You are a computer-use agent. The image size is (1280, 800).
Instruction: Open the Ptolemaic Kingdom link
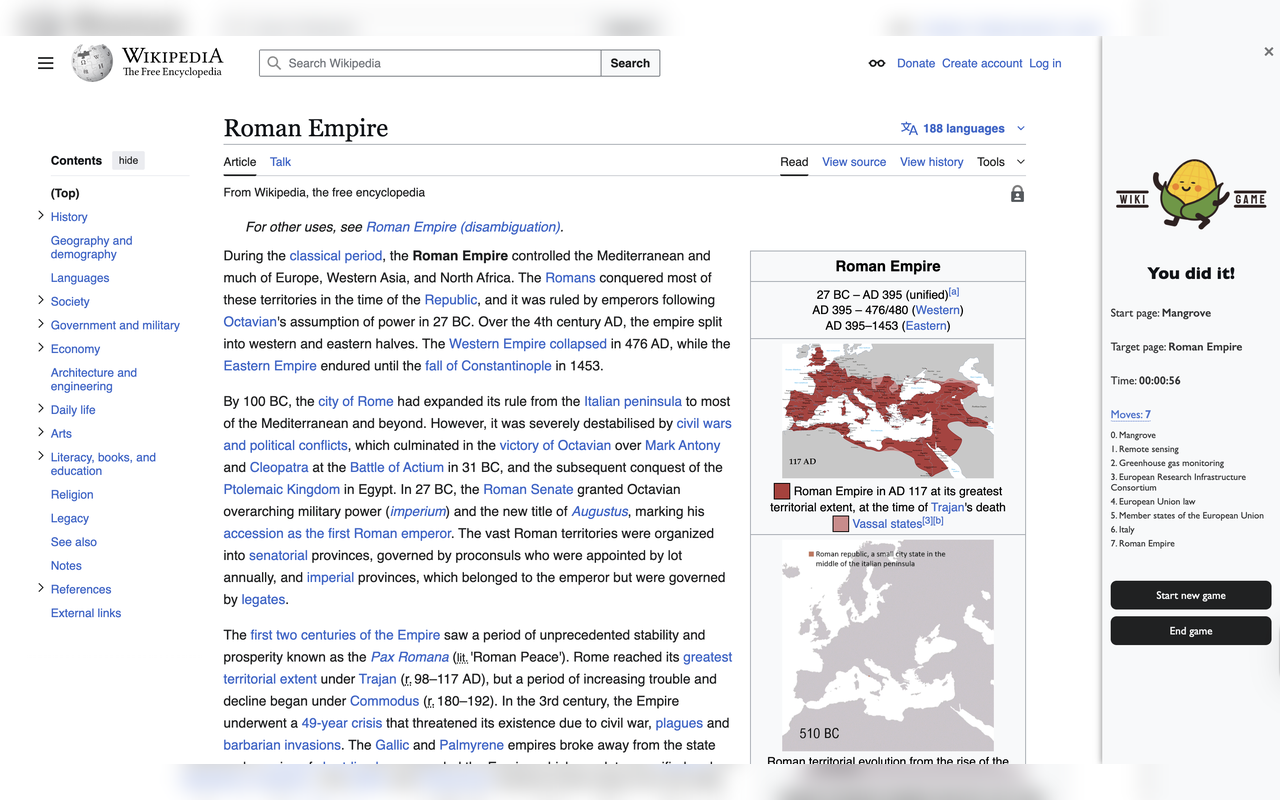[282, 489]
